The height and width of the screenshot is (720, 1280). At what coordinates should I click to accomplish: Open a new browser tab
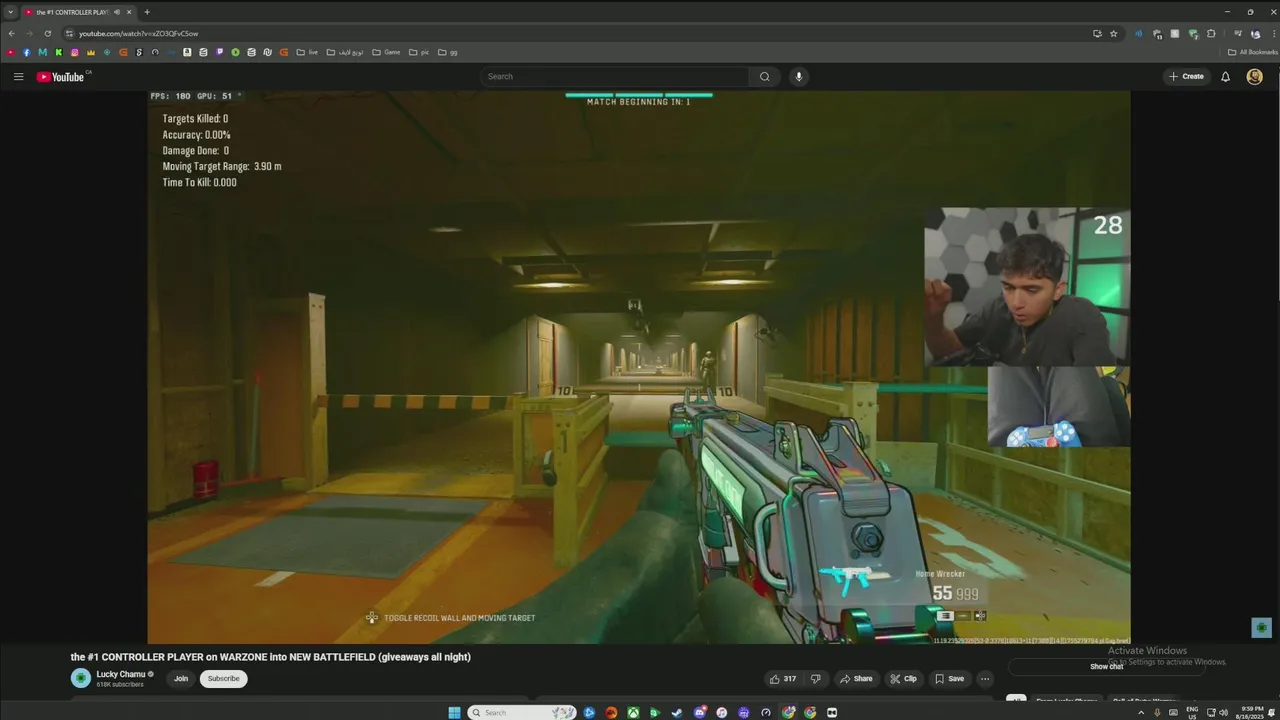tap(147, 12)
